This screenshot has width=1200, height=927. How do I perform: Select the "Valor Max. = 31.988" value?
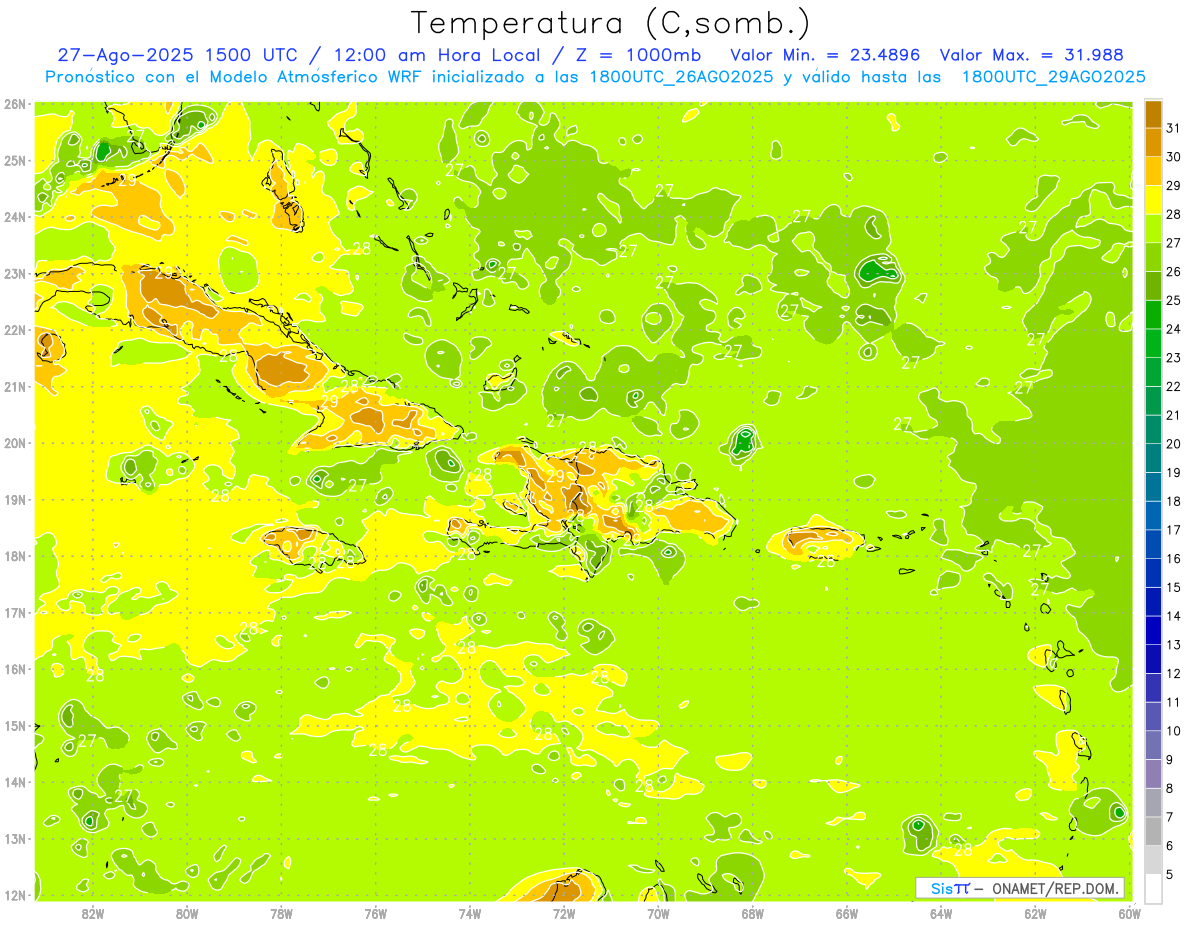(x=1032, y=55)
